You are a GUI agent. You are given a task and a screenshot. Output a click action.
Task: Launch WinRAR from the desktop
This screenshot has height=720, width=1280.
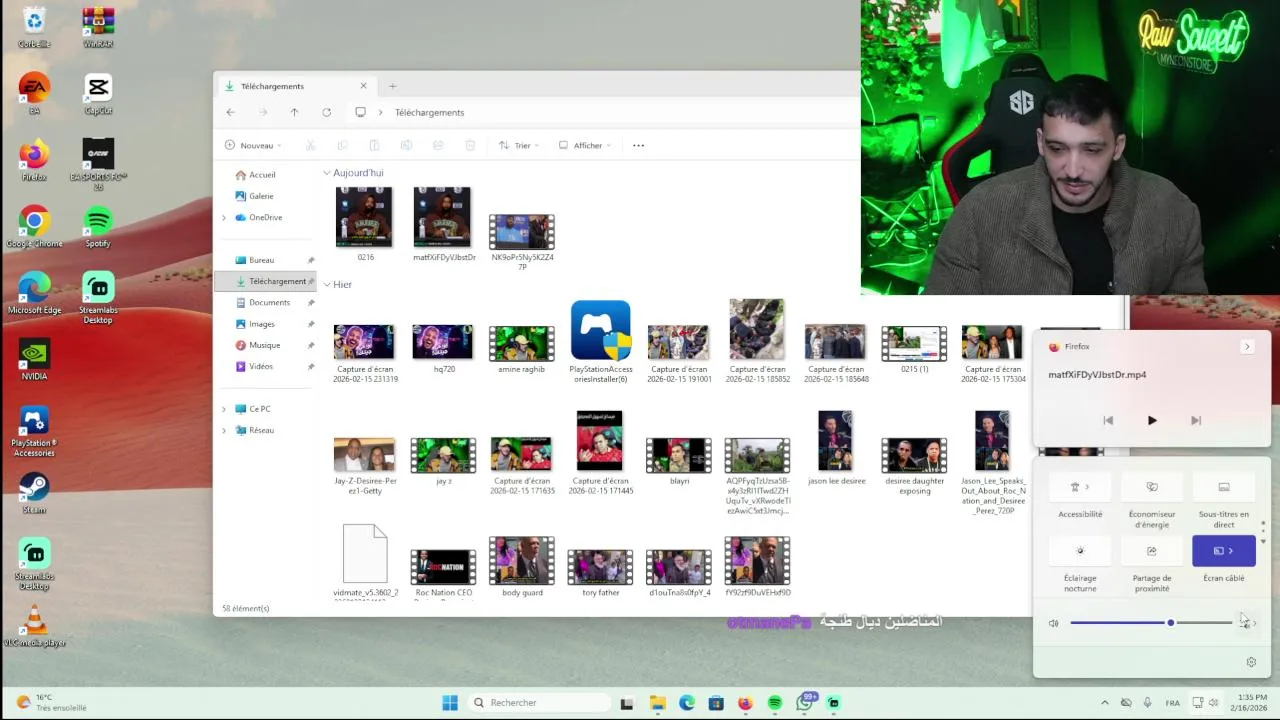coord(98,27)
